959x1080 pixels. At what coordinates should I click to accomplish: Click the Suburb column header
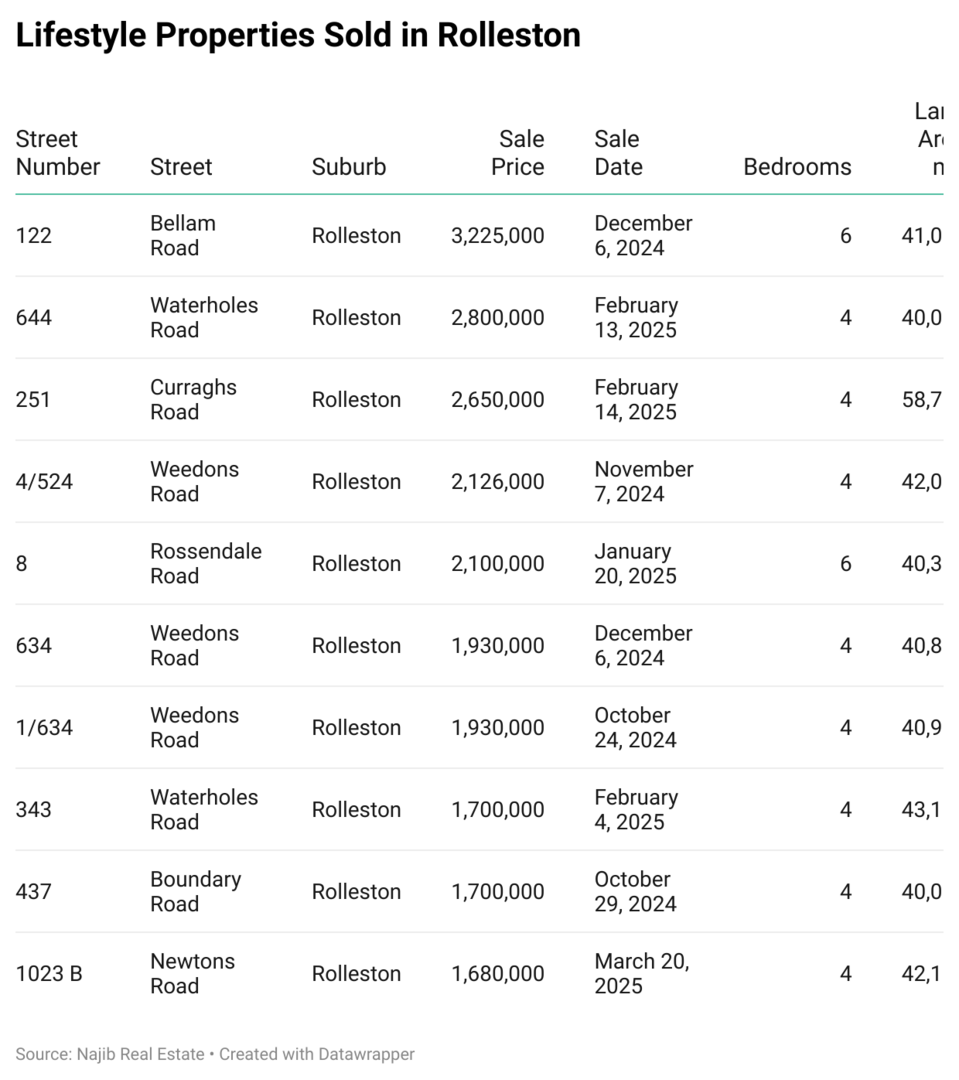pyautogui.click(x=348, y=167)
